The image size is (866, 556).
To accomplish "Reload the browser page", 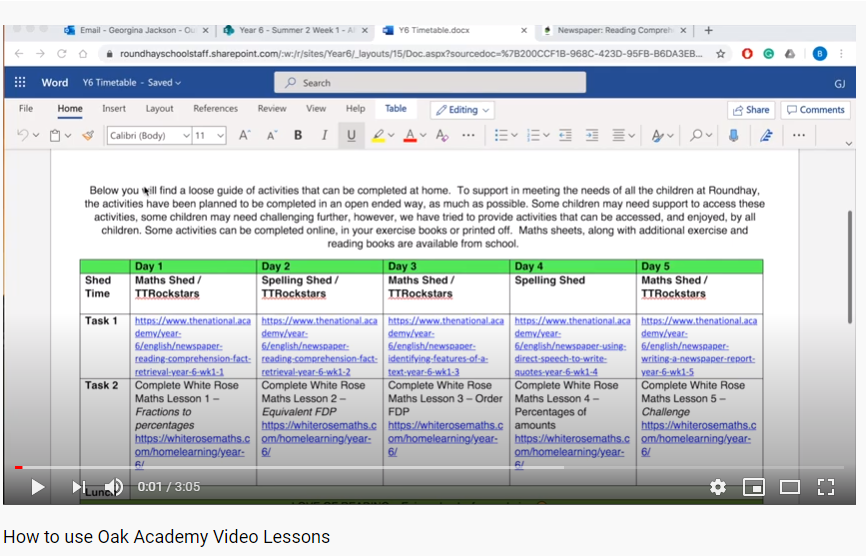I will pos(61,54).
